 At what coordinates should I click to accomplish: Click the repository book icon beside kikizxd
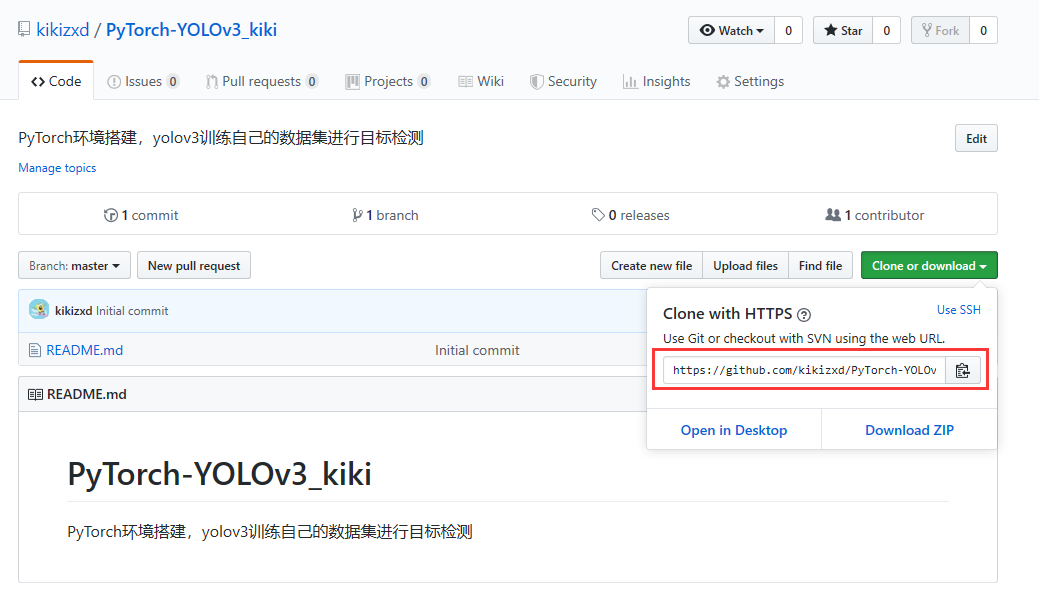25,29
